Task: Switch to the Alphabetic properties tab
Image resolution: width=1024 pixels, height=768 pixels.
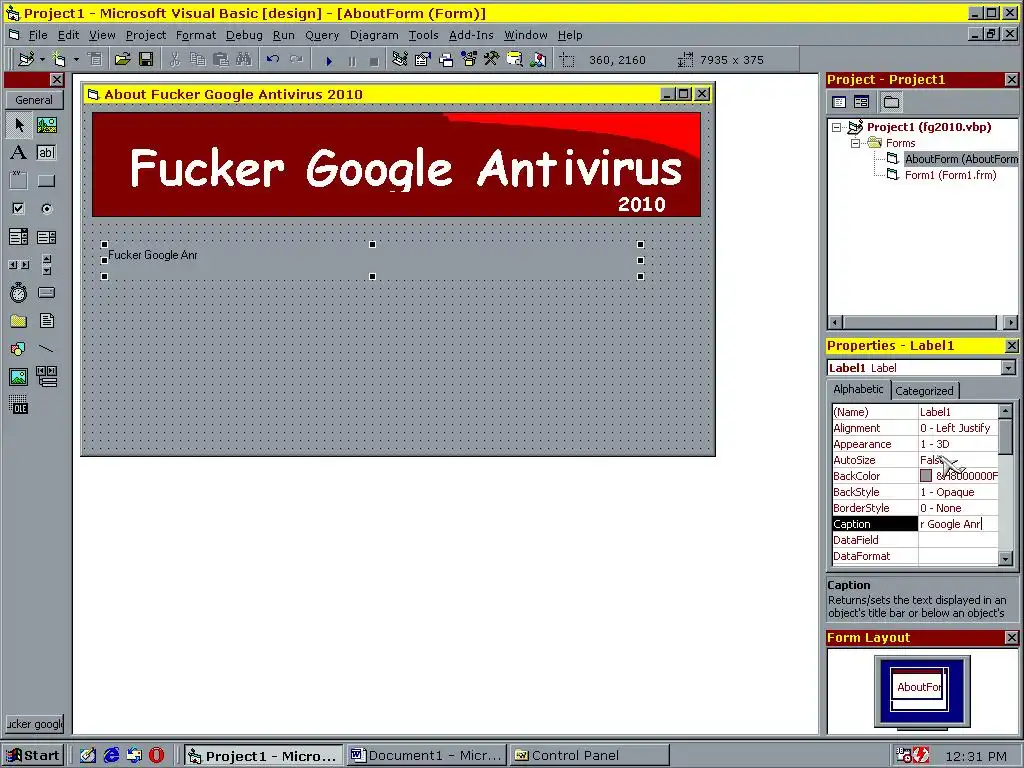Action: click(858, 389)
